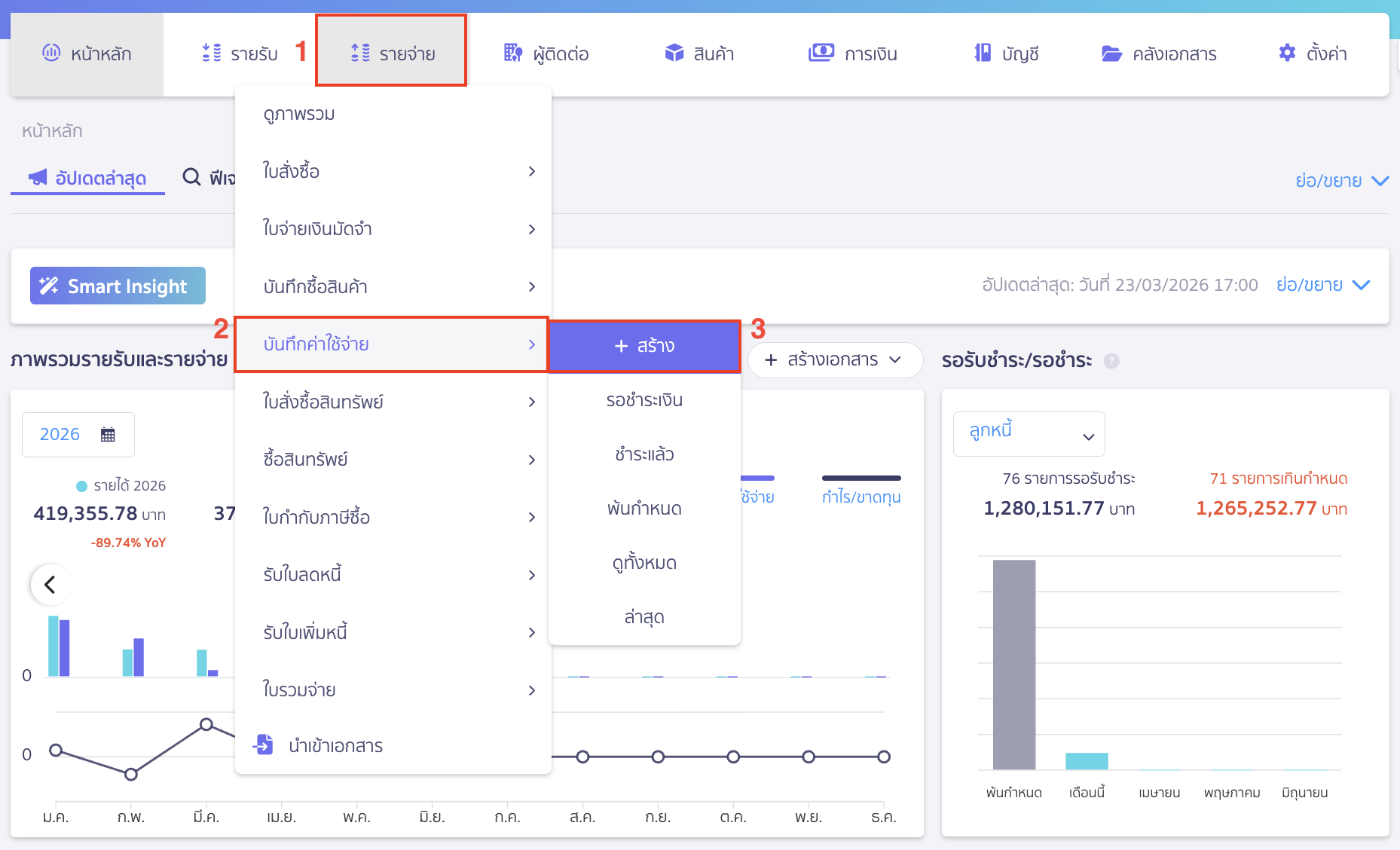Toggle ย่อ/ขยาย in the Smart Insight panel
Screen dimensions: 1400x850
pyautogui.click(x=1322, y=286)
